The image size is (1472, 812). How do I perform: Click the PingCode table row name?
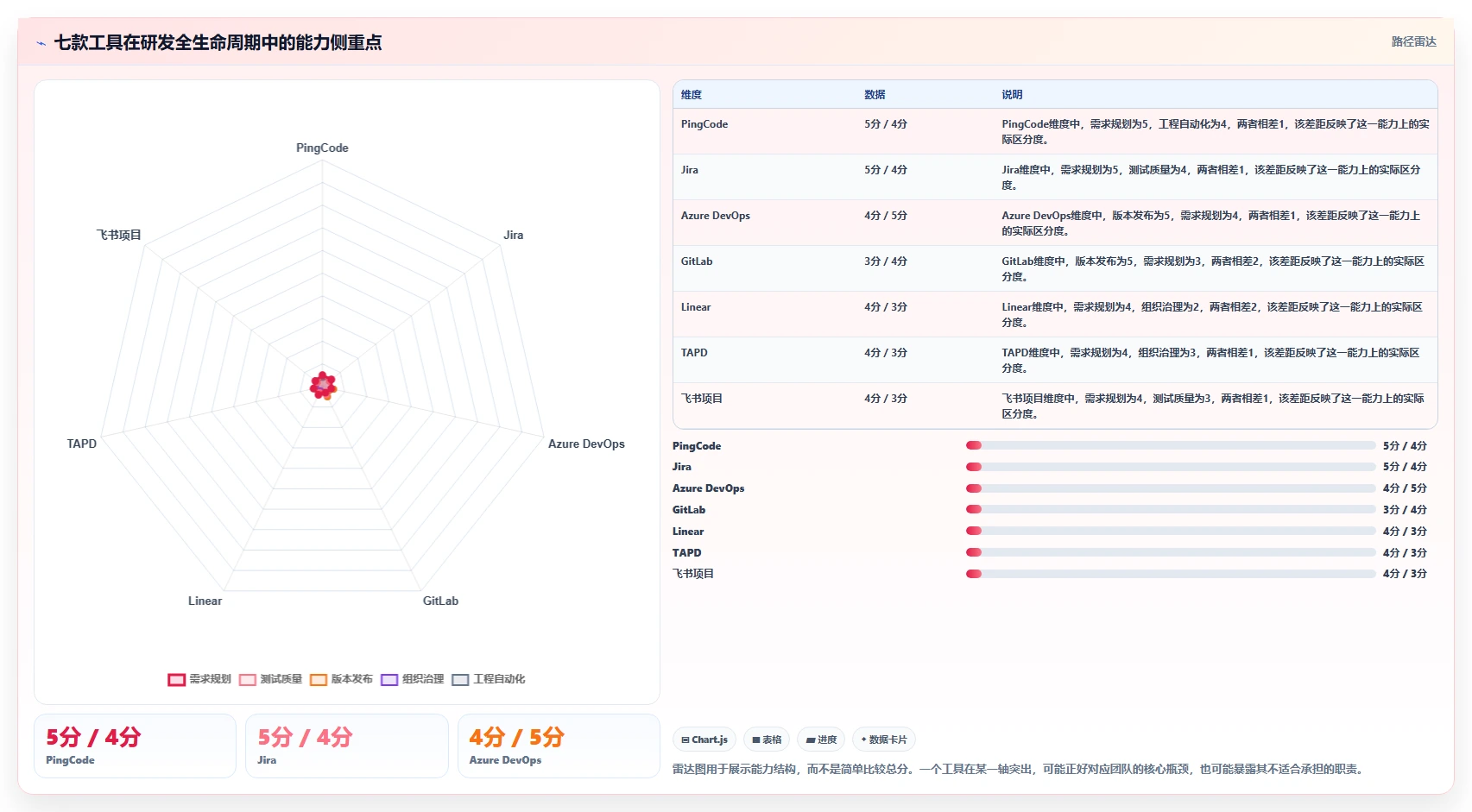click(x=704, y=124)
